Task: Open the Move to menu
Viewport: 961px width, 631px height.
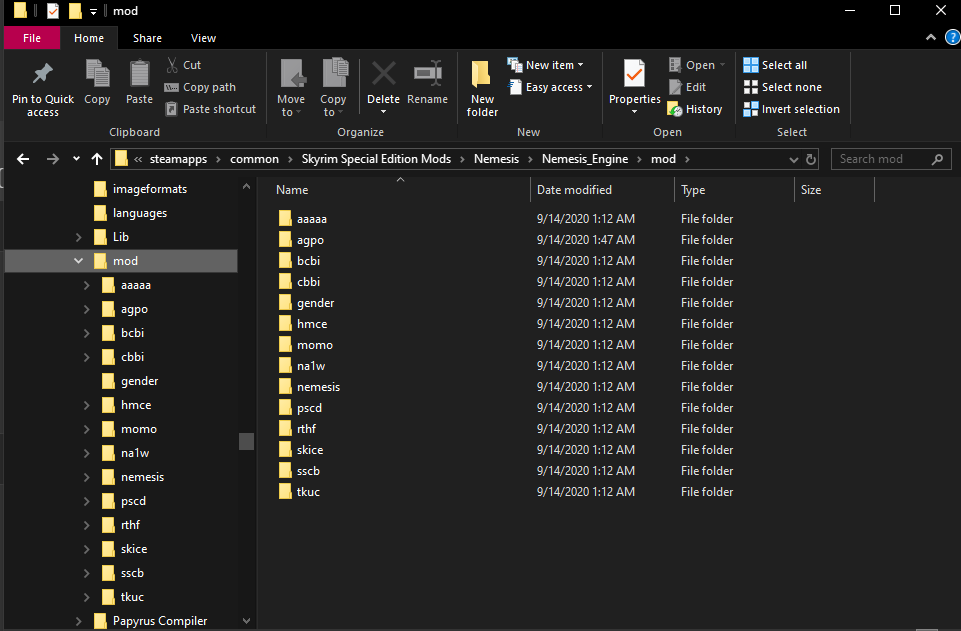Action: (291, 88)
